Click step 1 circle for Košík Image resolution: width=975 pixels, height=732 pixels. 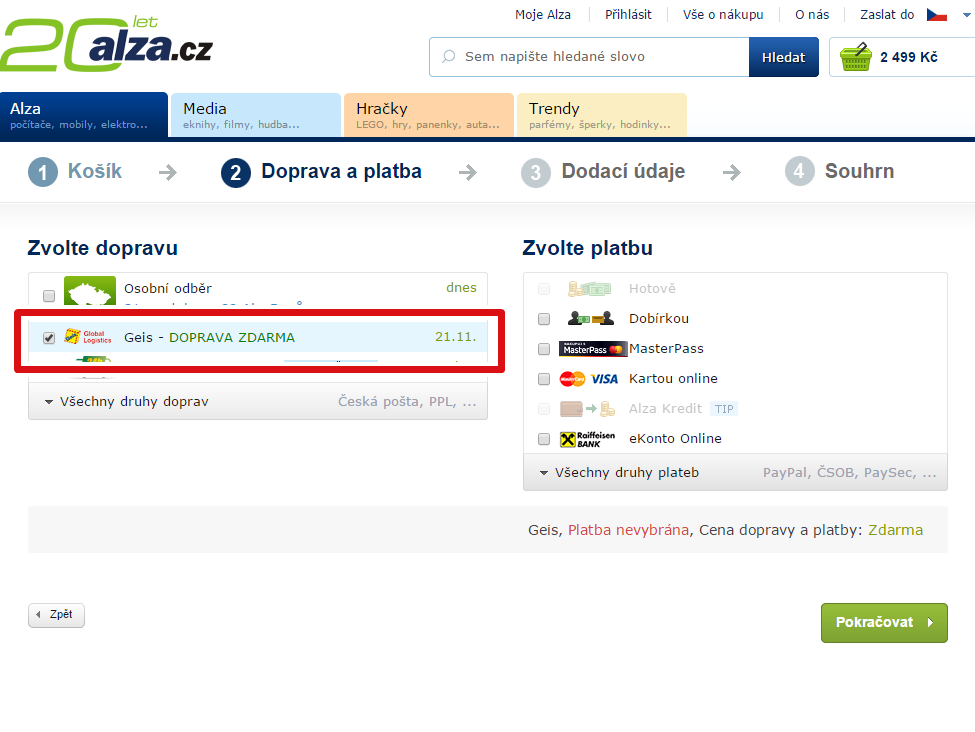[43, 172]
